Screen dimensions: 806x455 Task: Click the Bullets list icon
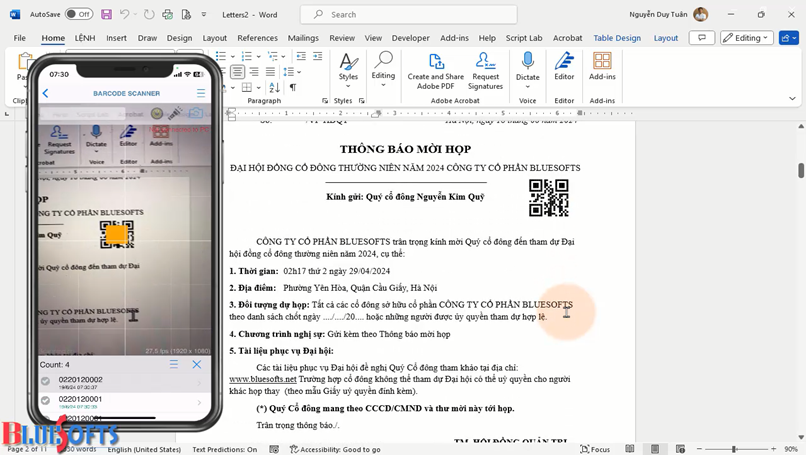pyautogui.click(x=222, y=56)
